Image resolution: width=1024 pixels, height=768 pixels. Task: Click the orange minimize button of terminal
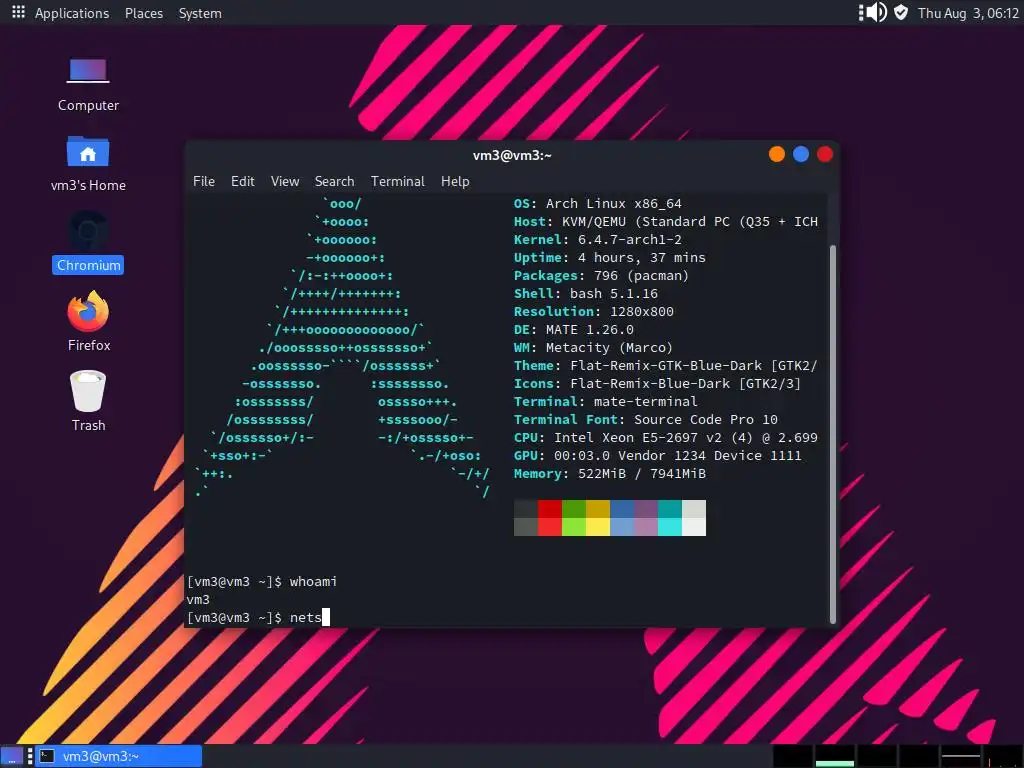(776, 154)
